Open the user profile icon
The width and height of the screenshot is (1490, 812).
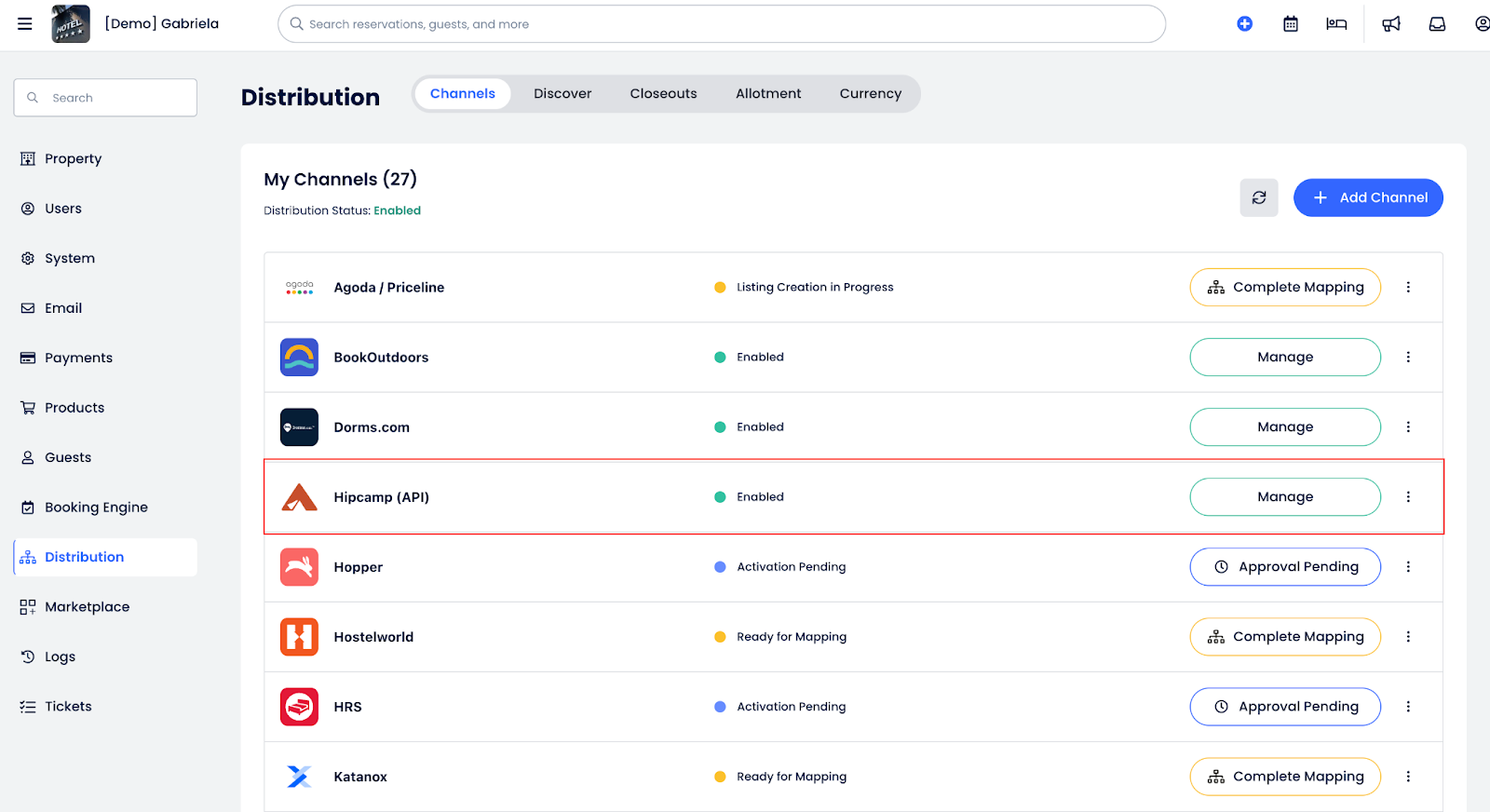pyautogui.click(x=1482, y=24)
